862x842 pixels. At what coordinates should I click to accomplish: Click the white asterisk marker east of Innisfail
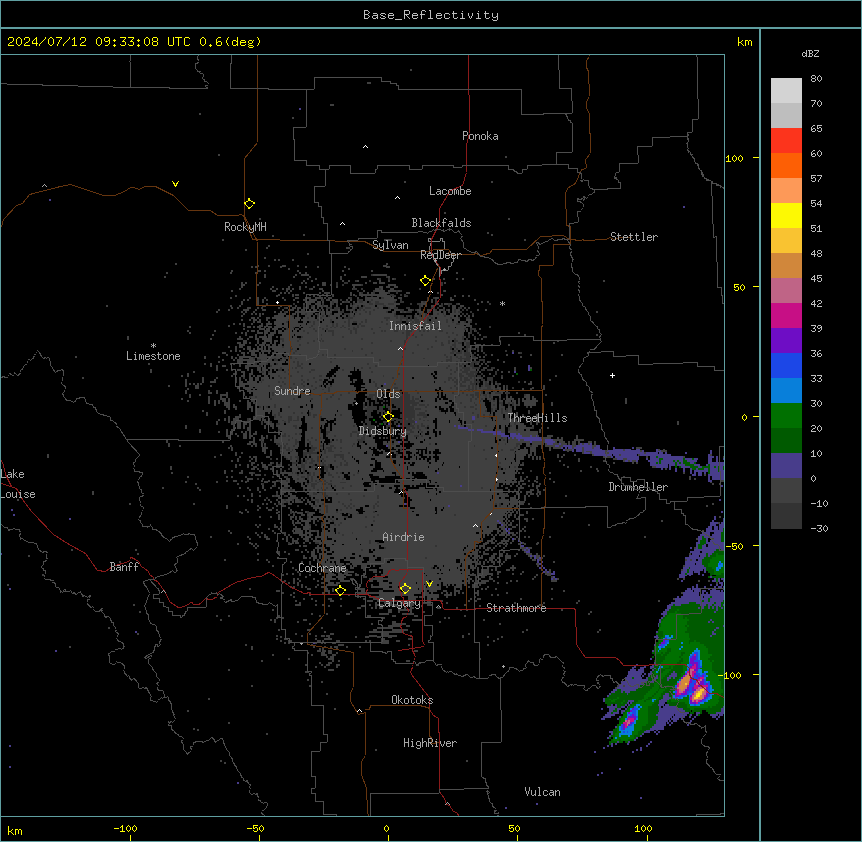502,303
